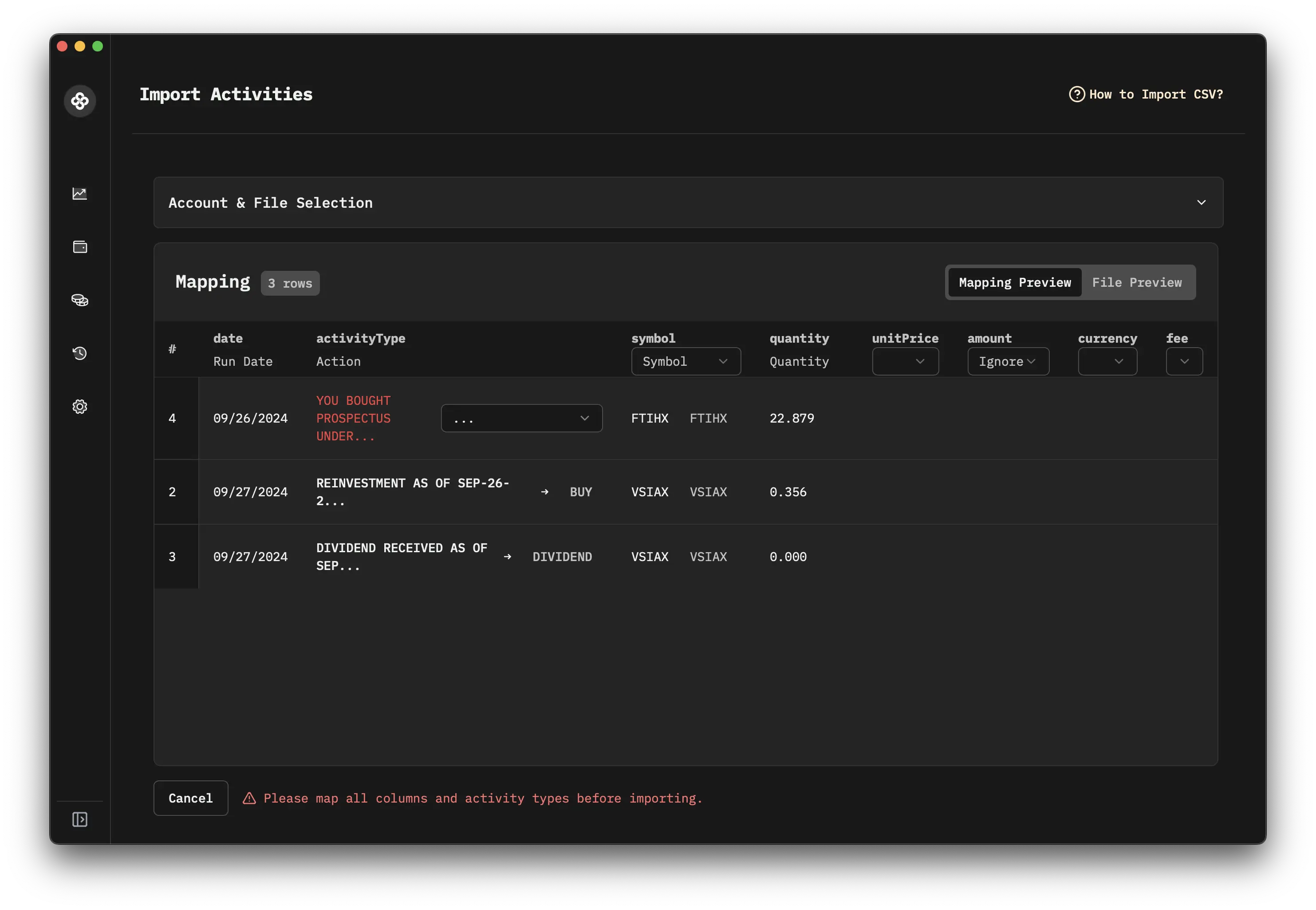Image resolution: width=1316 pixels, height=910 pixels.
Task: Click the BUY mapped activity value
Action: coord(581,491)
